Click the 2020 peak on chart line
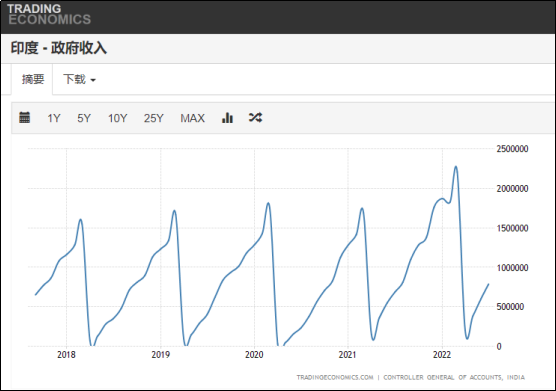This screenshot has height=391, width=556. 268,203
